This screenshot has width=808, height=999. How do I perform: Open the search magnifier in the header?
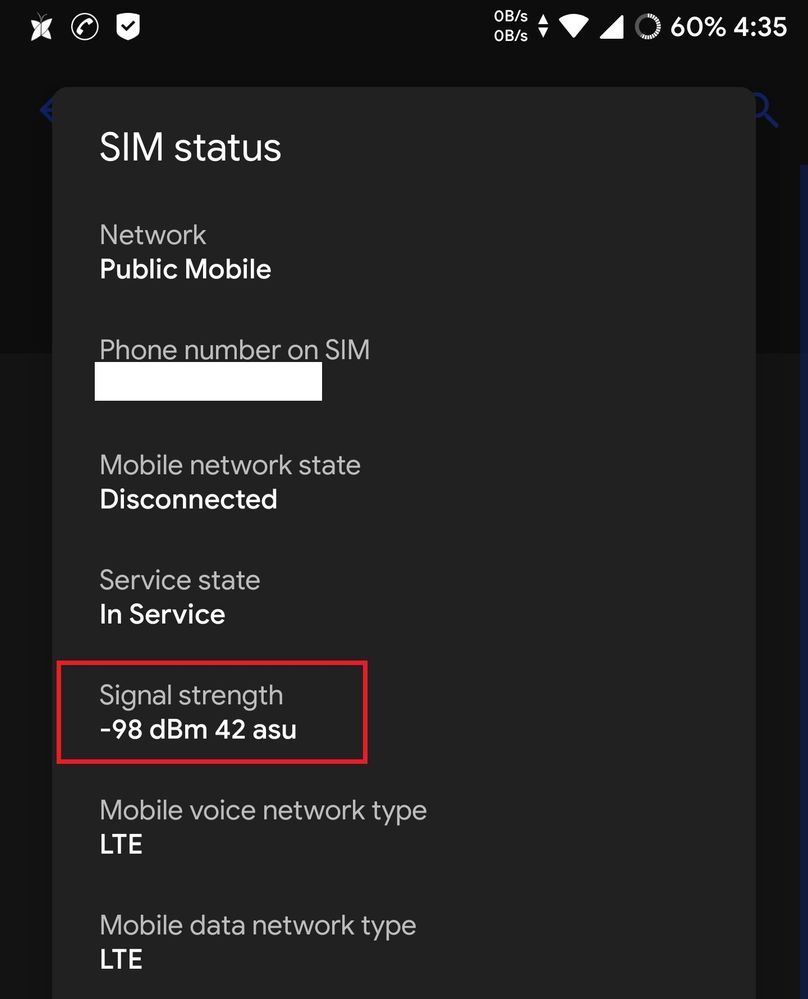pyautogui.click(x=761, y=110)
